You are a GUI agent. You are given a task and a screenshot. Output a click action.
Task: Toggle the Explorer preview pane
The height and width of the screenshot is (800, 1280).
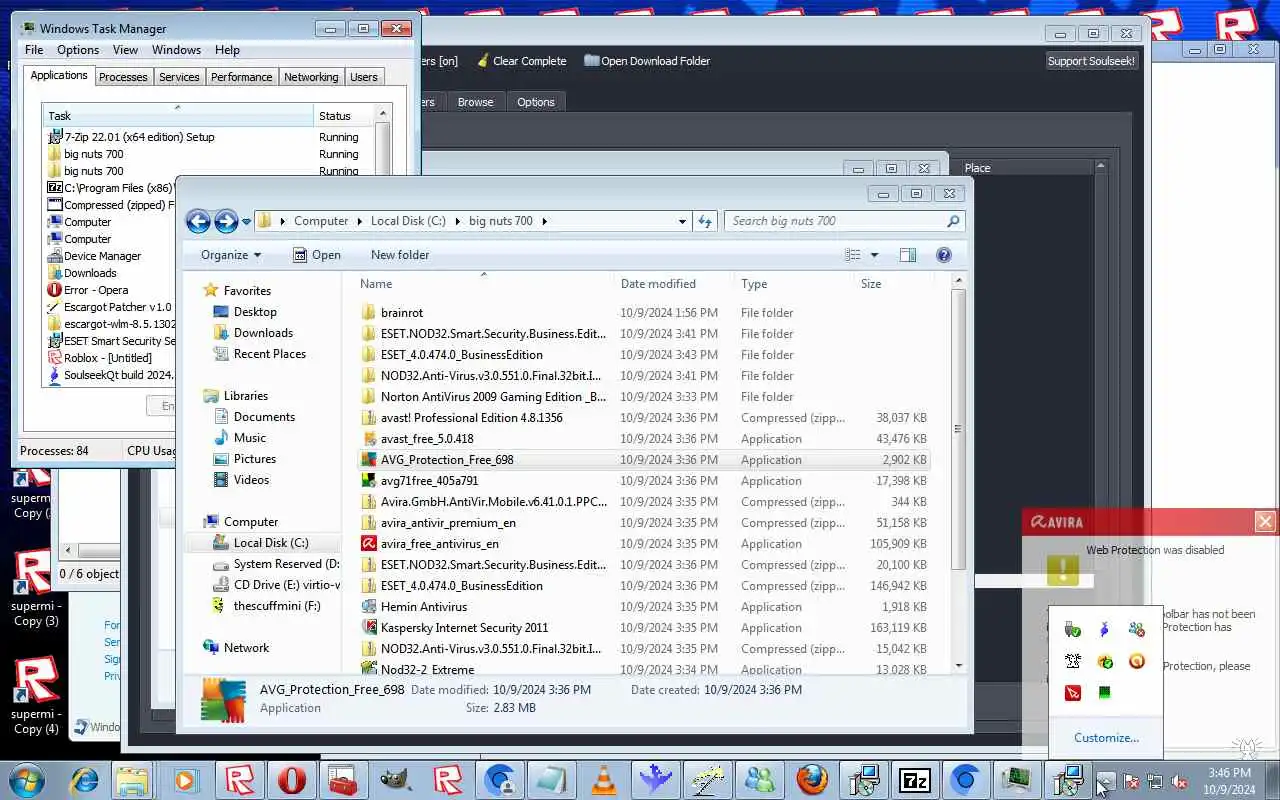pyautogui.click(x=908, y=255)
